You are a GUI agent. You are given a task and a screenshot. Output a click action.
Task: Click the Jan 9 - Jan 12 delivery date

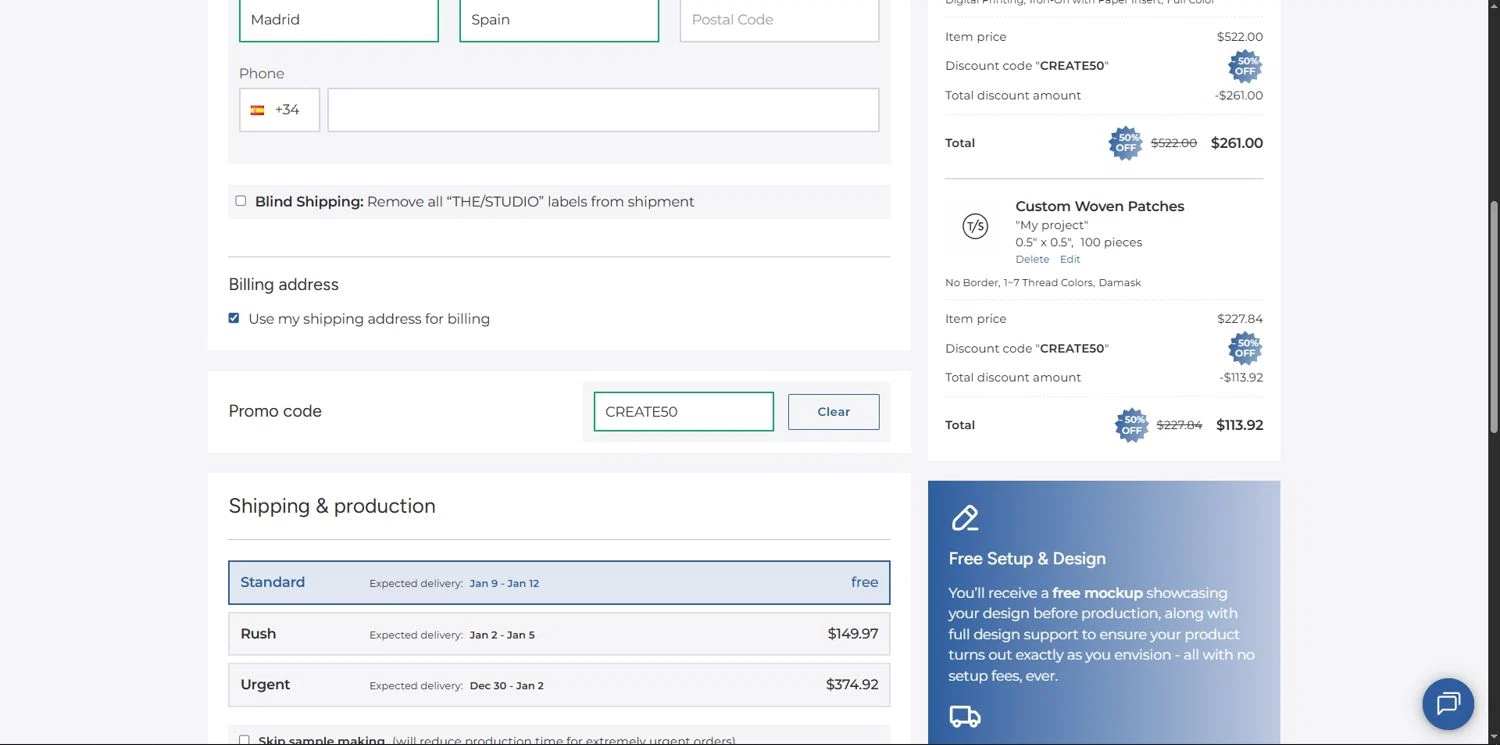(x=504, y=584)
